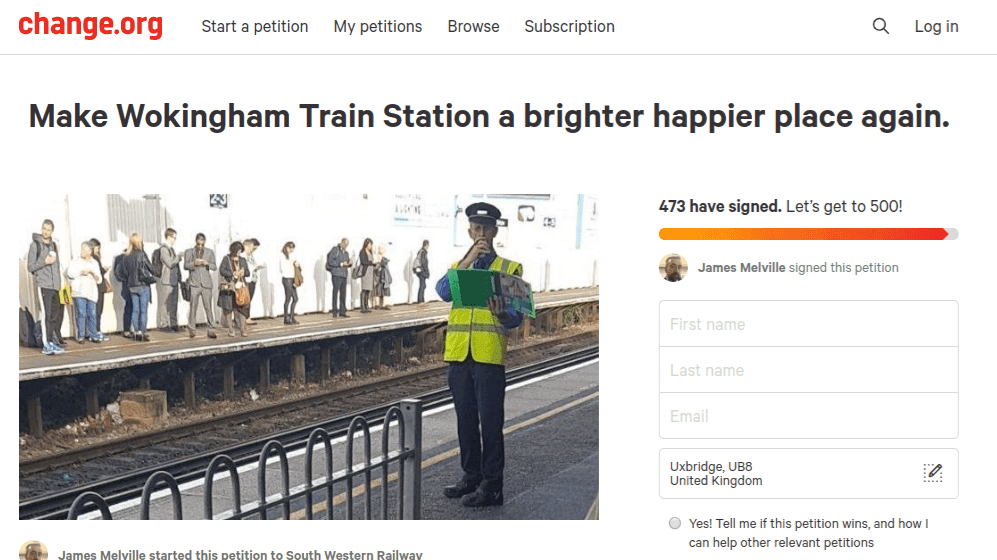Click the change.org logo
The height and width of the screenshot is (560, 997).
pos(90,25)
